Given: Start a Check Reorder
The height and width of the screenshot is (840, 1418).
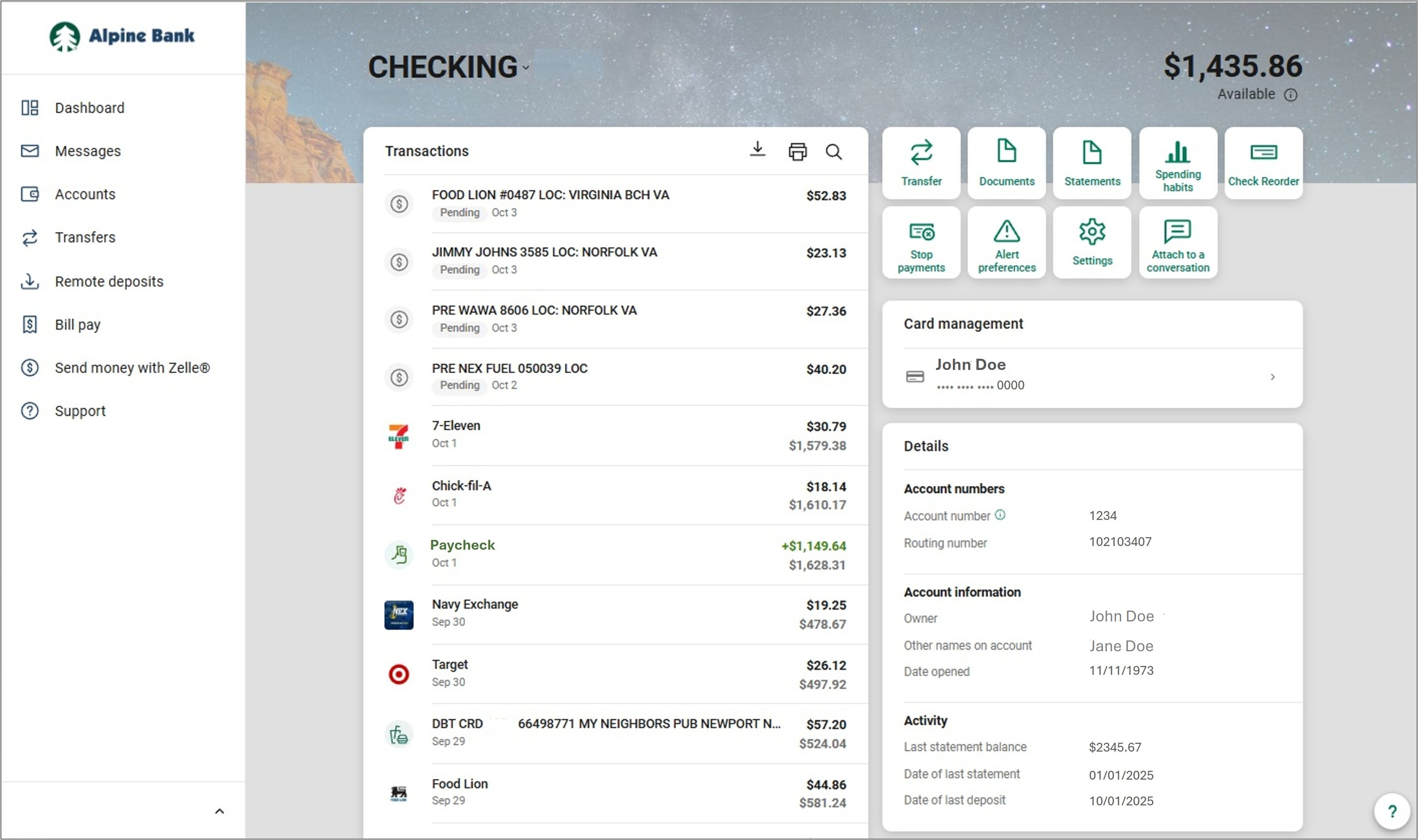Looking at the screenshot, I should tap(1264, 163).
